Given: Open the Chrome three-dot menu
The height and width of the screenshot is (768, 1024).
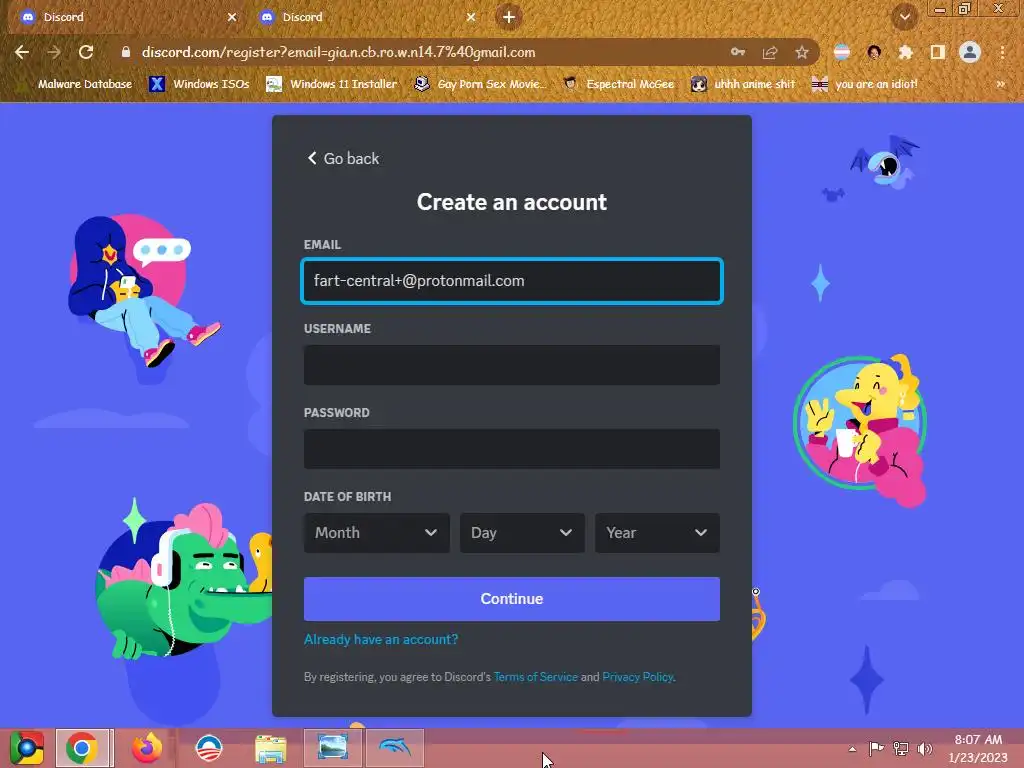Looking at the screenshot, I should pyautogui.click(x=1002, y=52).
